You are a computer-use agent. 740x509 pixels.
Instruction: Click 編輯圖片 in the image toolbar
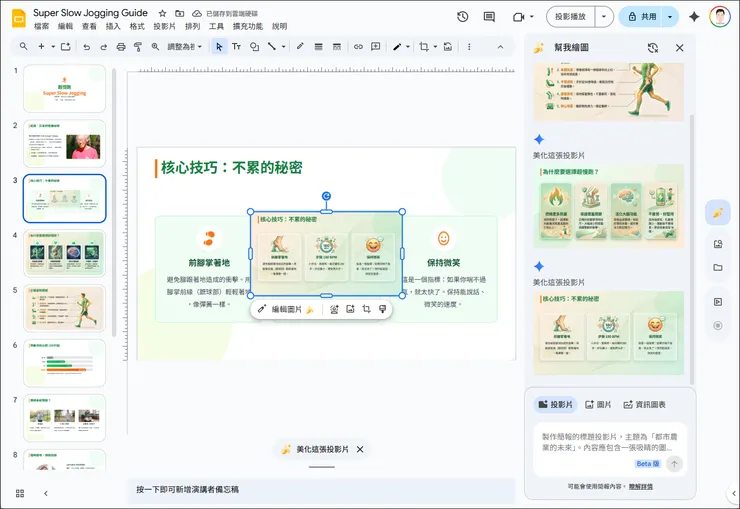(286, 309)
